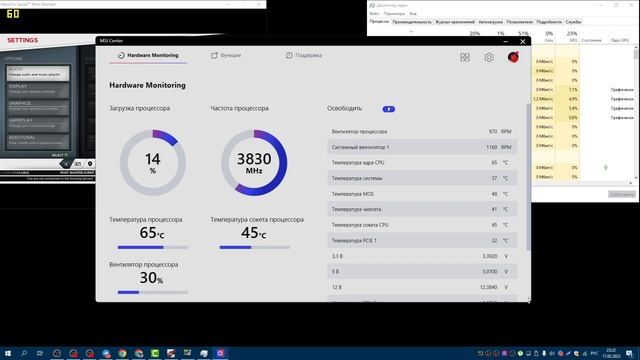Viewport: 640px width, 360px height.
Task: Click the 3830 MHz frequency gauge
Action: click(x=254, y=163)
